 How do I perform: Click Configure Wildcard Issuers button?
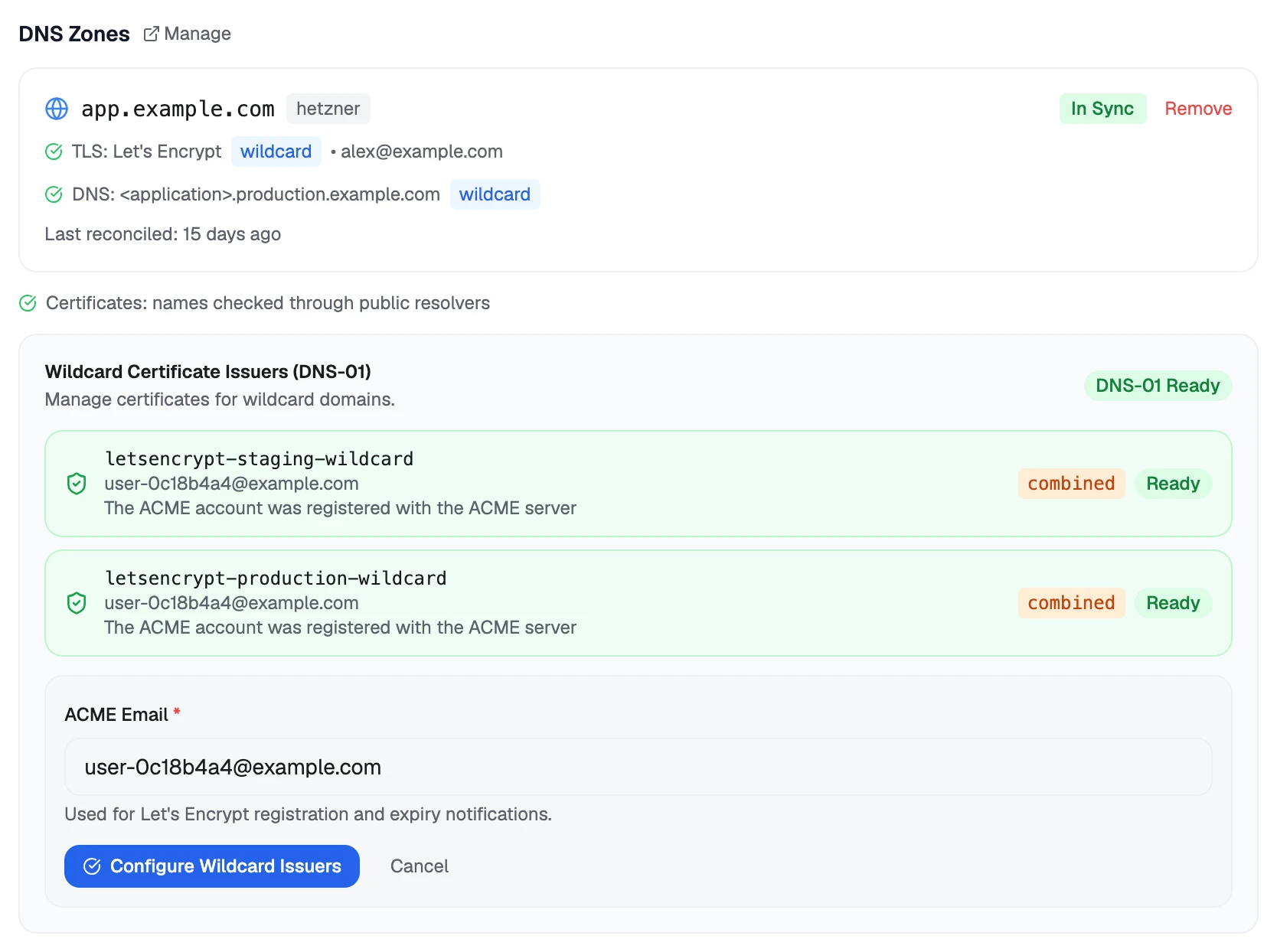212,866
